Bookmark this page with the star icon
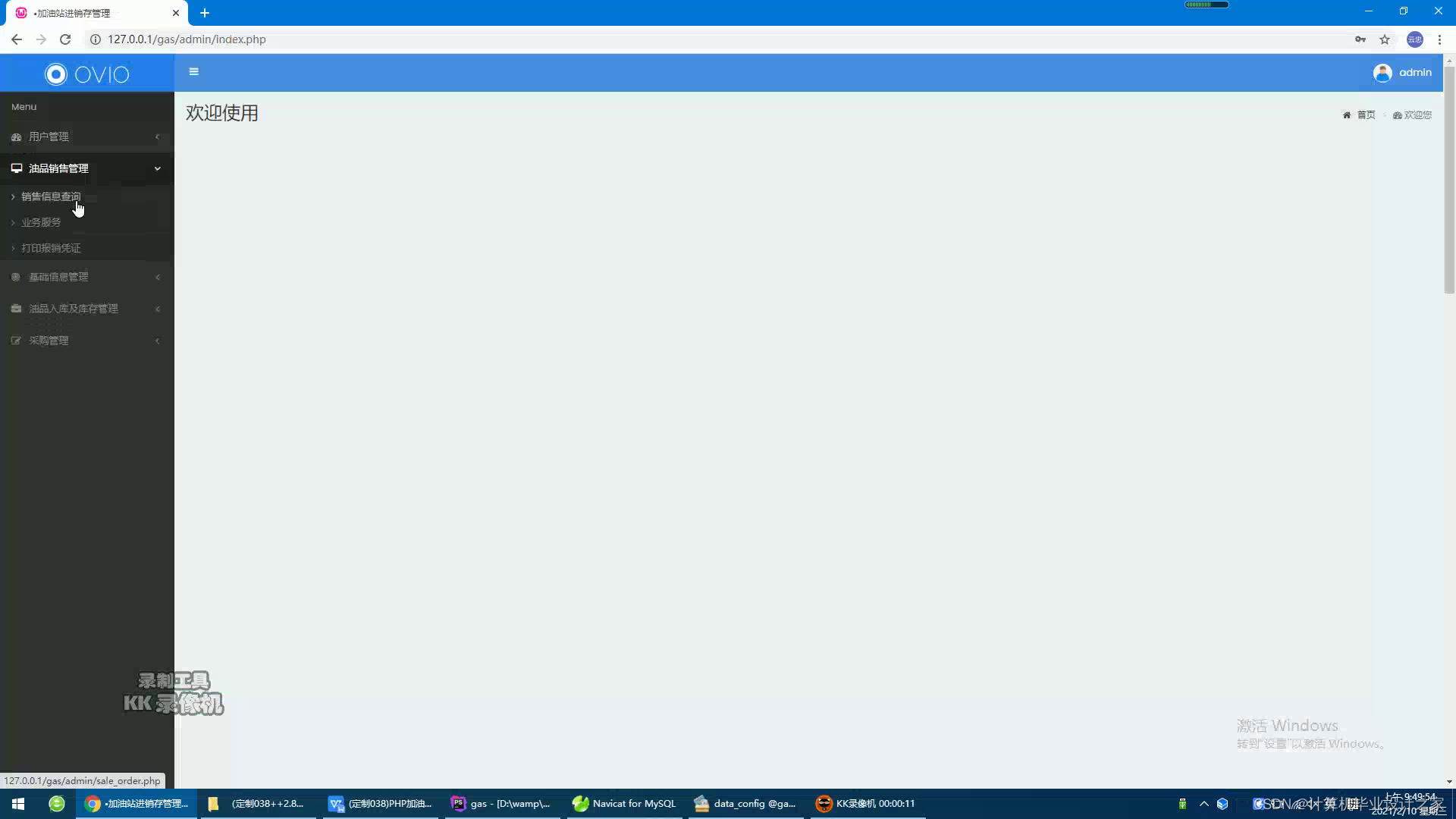Viewport: 1456px width, 819px height. tap(1385, 39)
